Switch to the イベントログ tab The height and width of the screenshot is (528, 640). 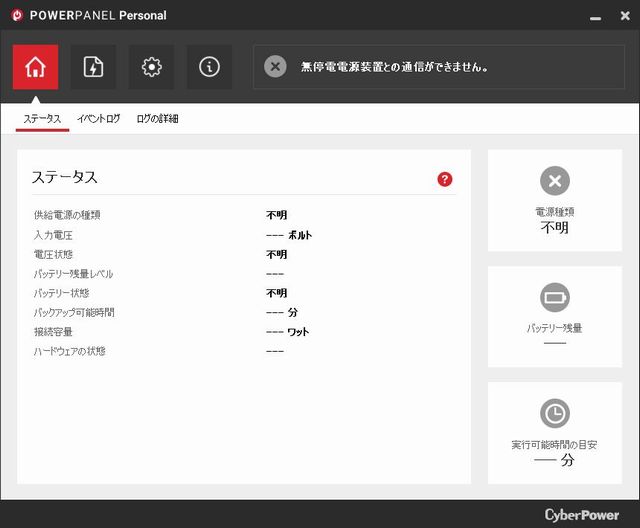pos(99,119)
